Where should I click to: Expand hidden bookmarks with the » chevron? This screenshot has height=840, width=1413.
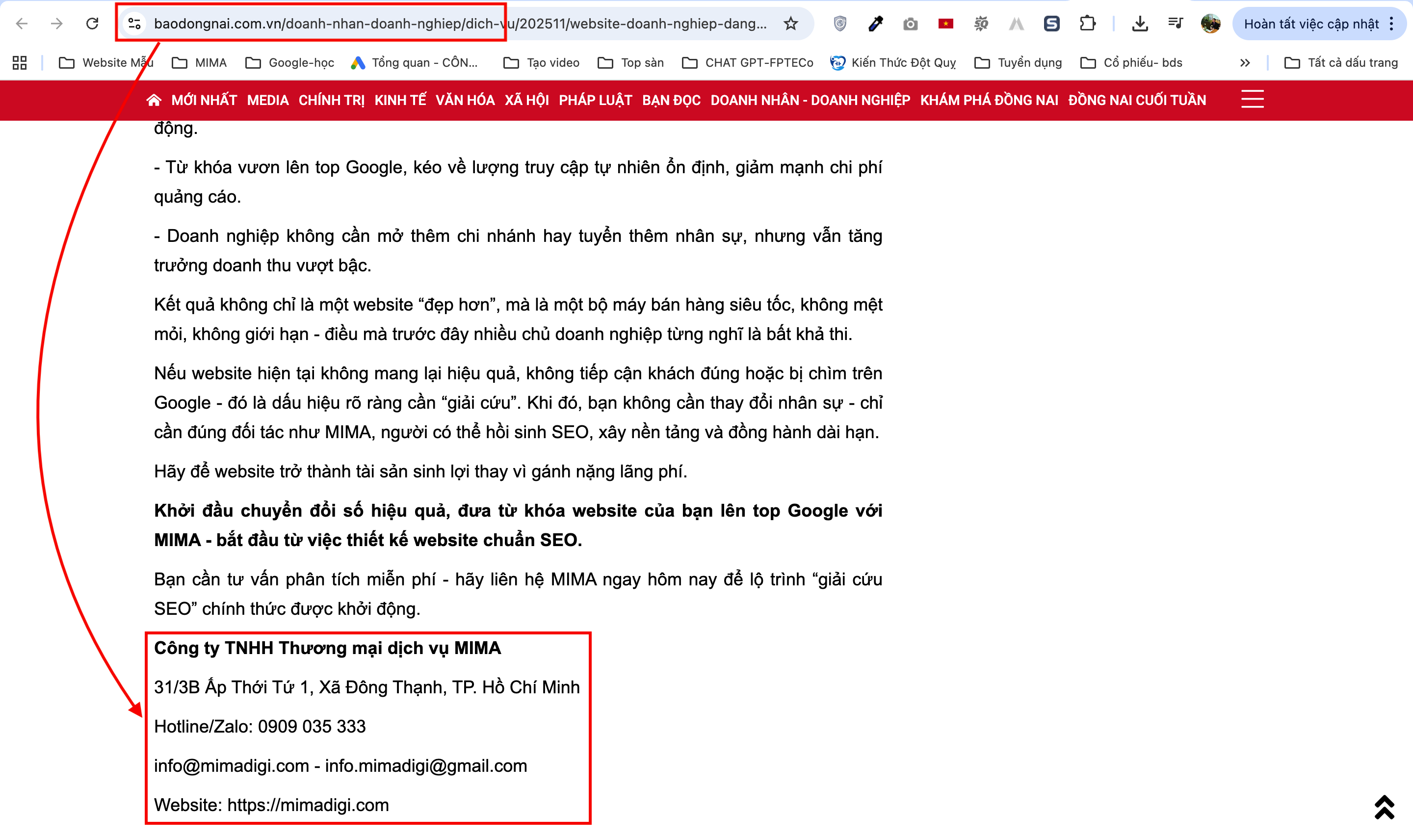(x=1246, y=62)
